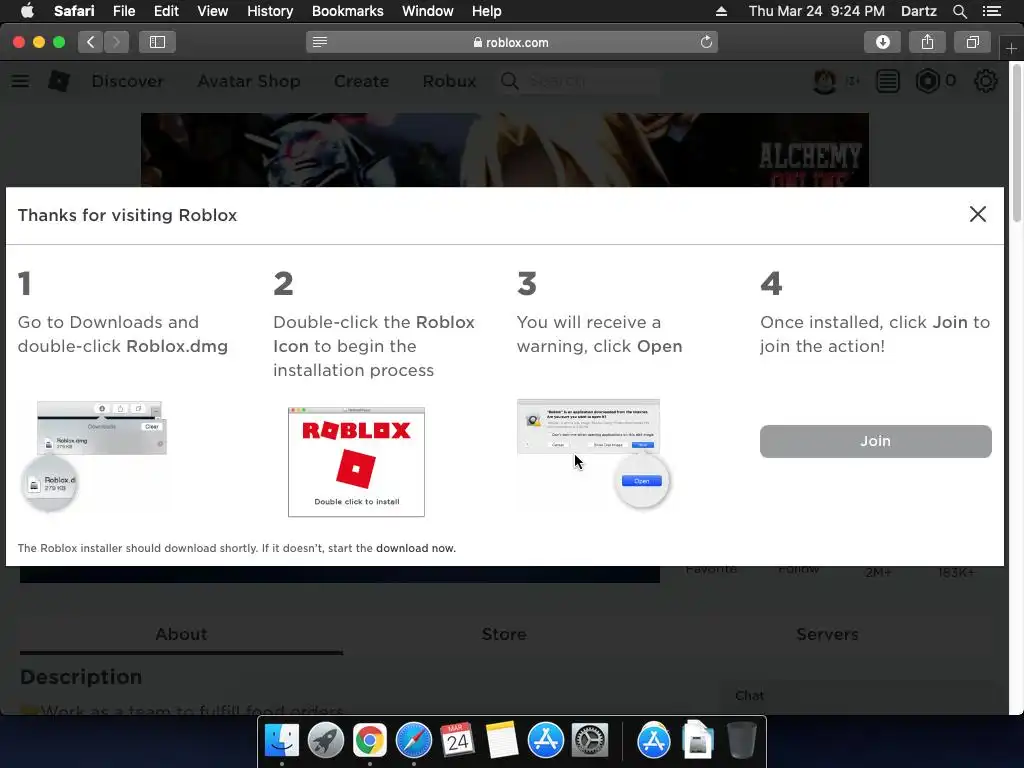Screen dimensions: 1024x768
Task: Open Spotlight search in menu bar
Action: point(959,11)
